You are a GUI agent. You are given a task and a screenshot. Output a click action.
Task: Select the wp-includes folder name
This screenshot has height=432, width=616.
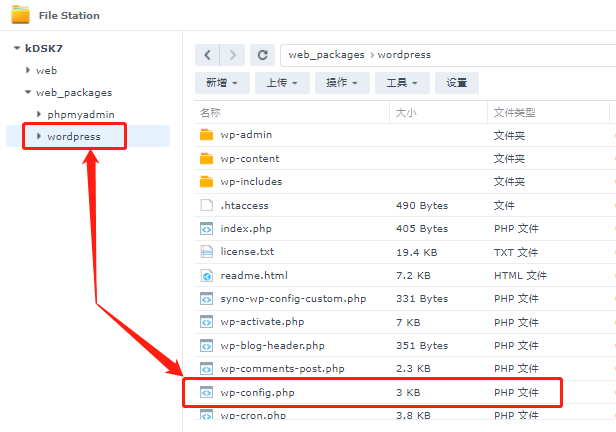(x=251, y=181)
